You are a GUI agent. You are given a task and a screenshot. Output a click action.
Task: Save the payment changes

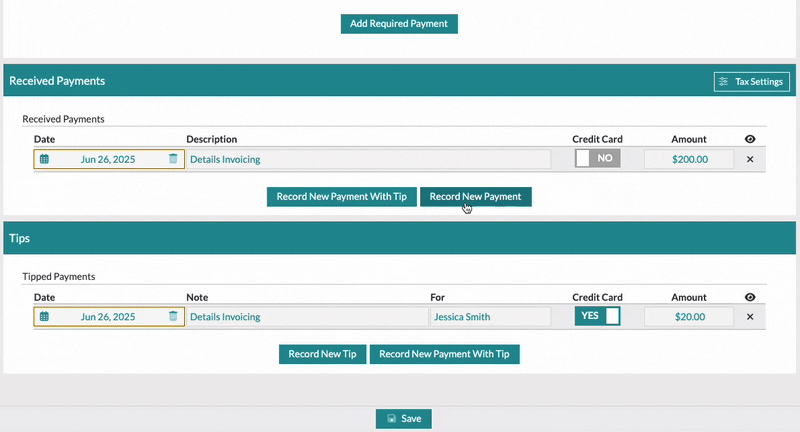pos(403,419)
